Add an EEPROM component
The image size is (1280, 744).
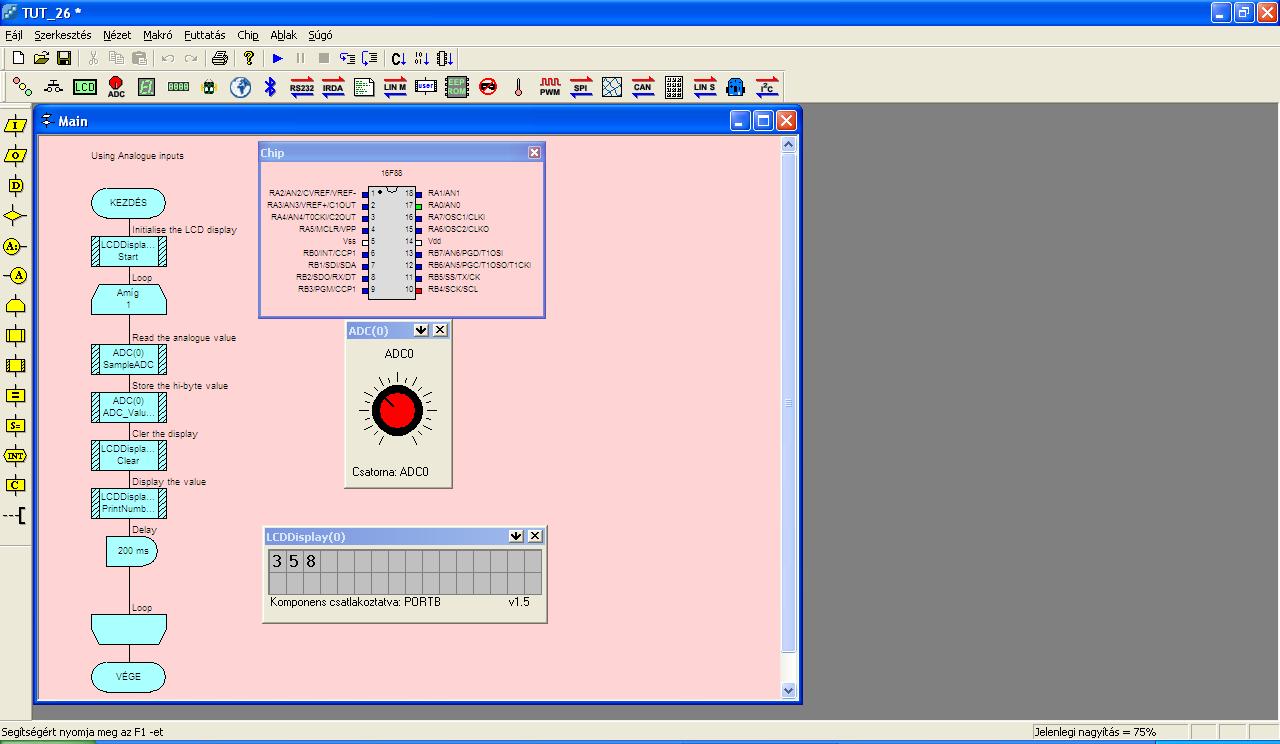pyautogui.click(x=456, y=87)
